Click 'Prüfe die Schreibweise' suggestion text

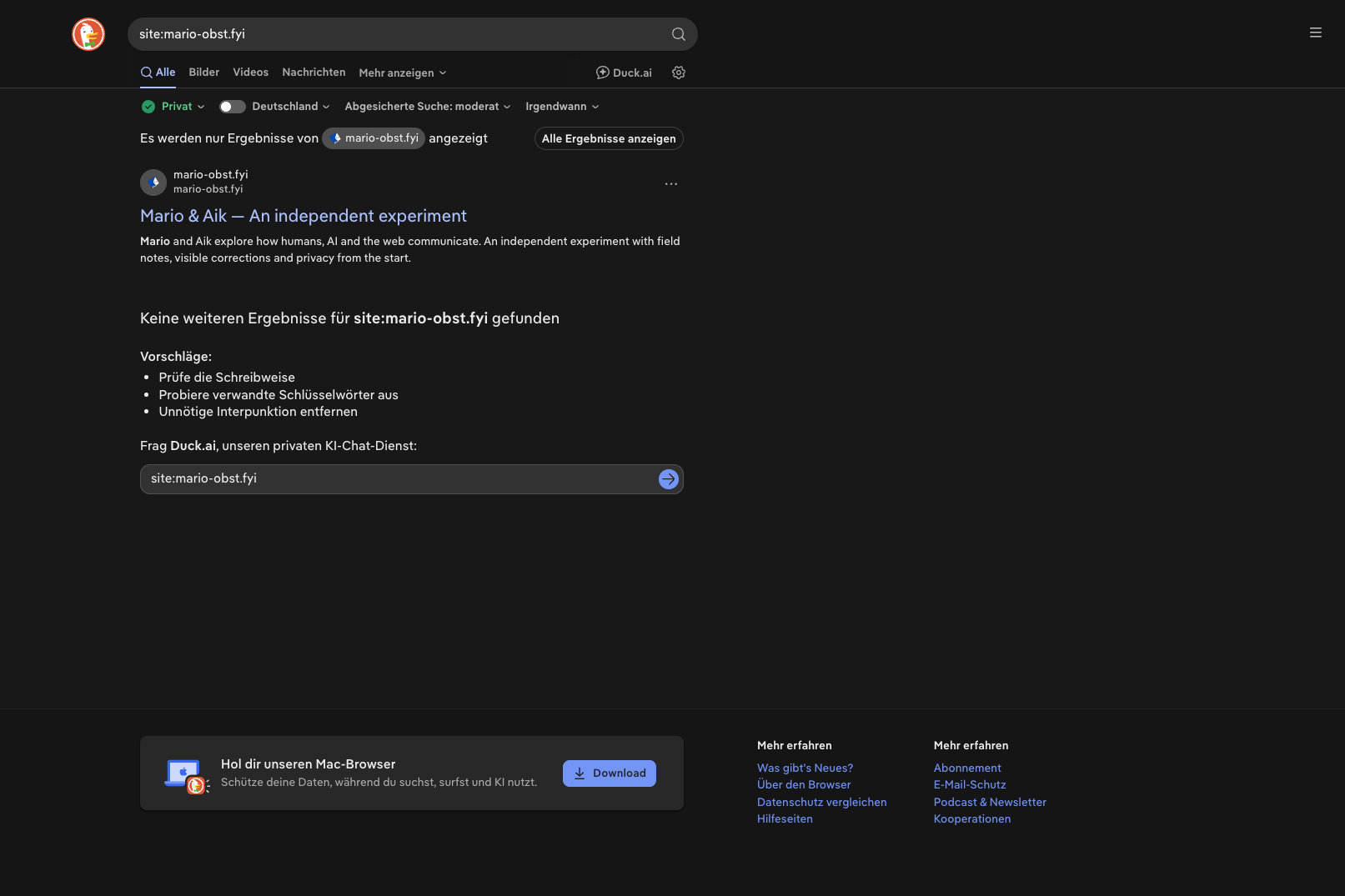tap(227, 378)
